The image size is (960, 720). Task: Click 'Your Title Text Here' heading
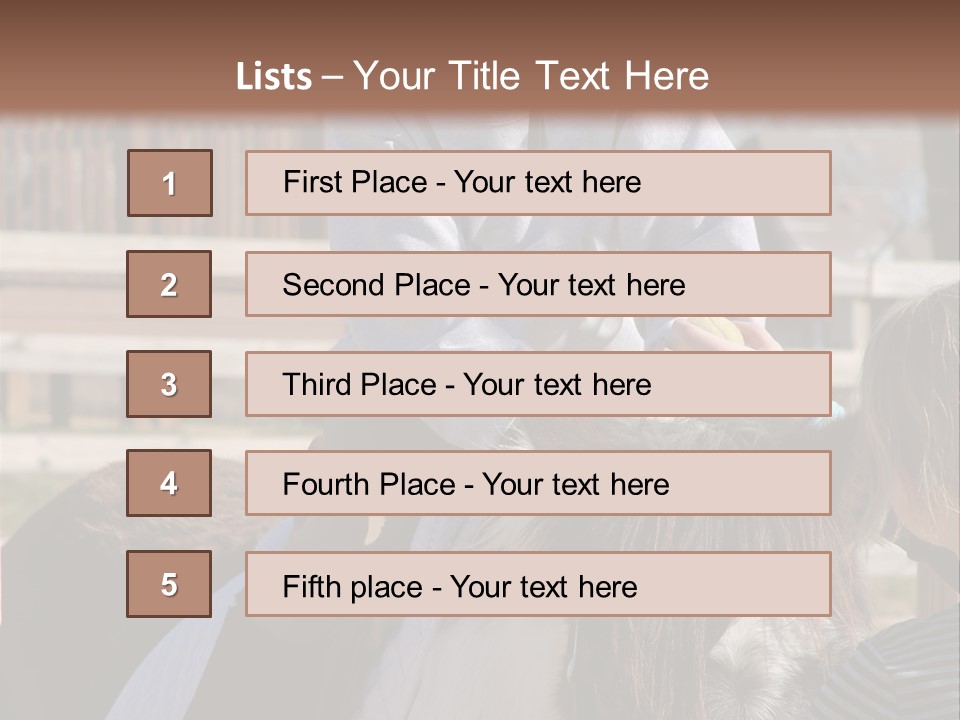(x=531, y=76)
